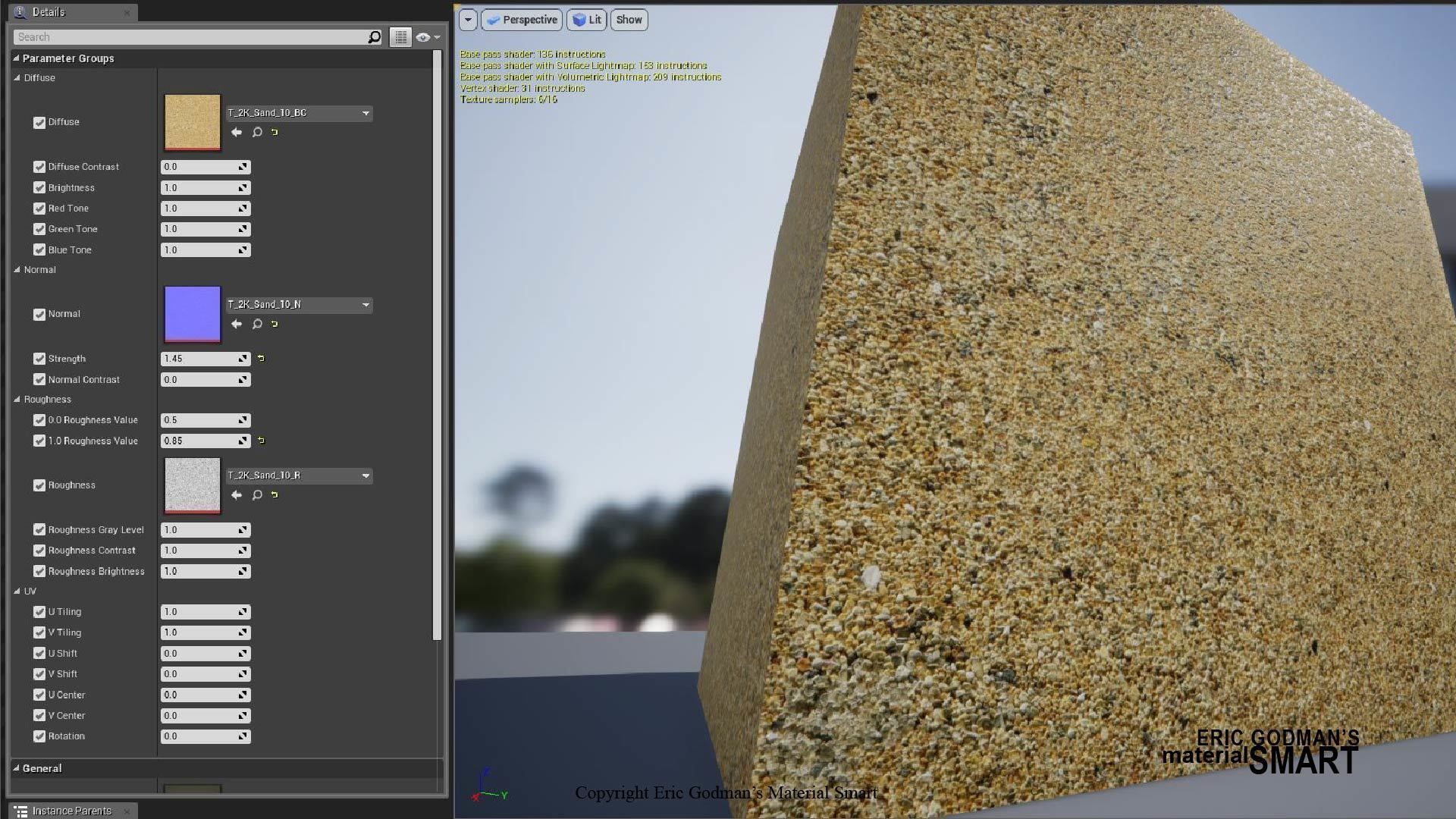Open the viewport options arrow button
Viewport: 1456px width, 819px height.
[467, 20]
